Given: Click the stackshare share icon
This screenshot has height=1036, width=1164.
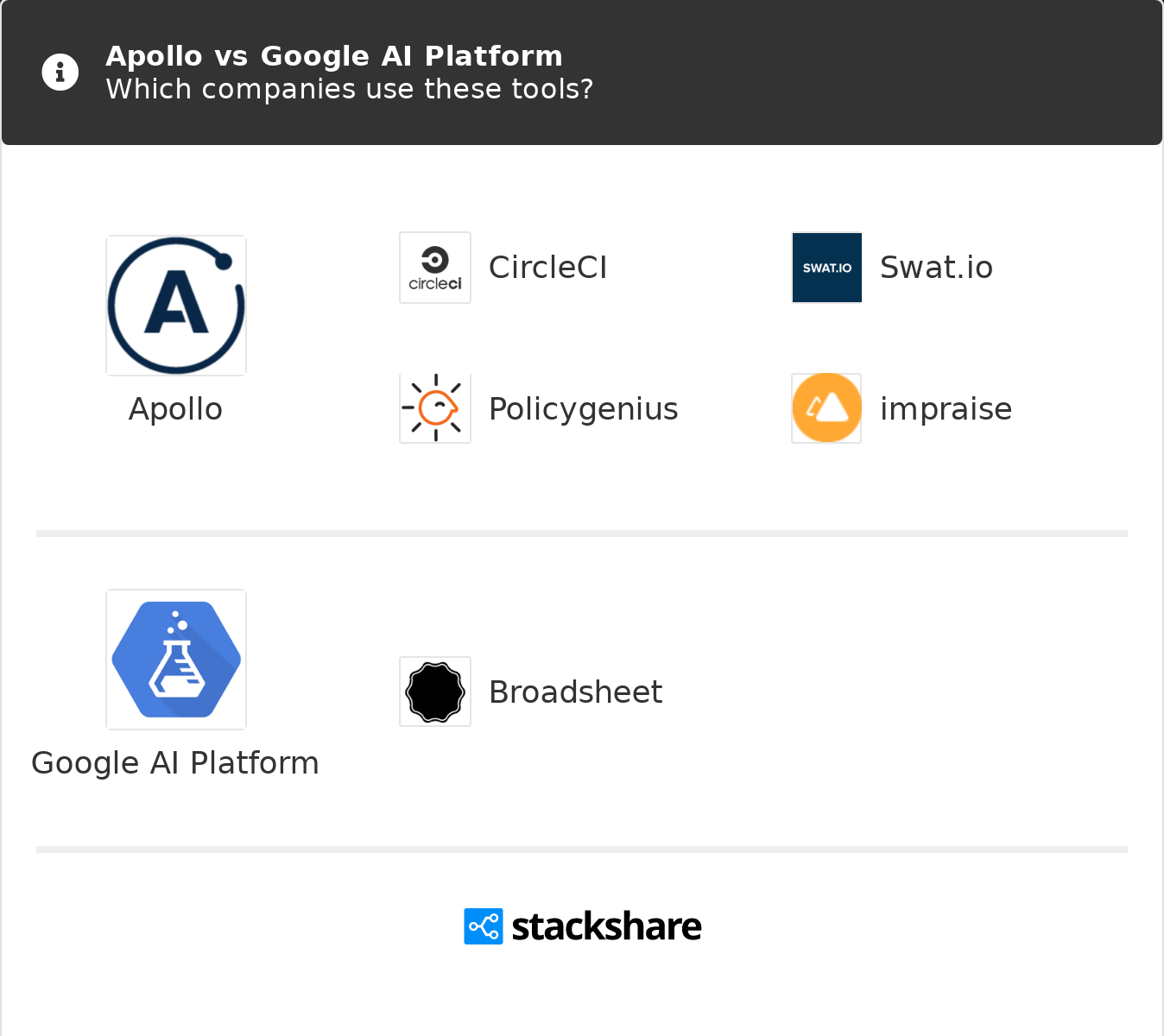Looking at the screenshot, I should 484,926.
